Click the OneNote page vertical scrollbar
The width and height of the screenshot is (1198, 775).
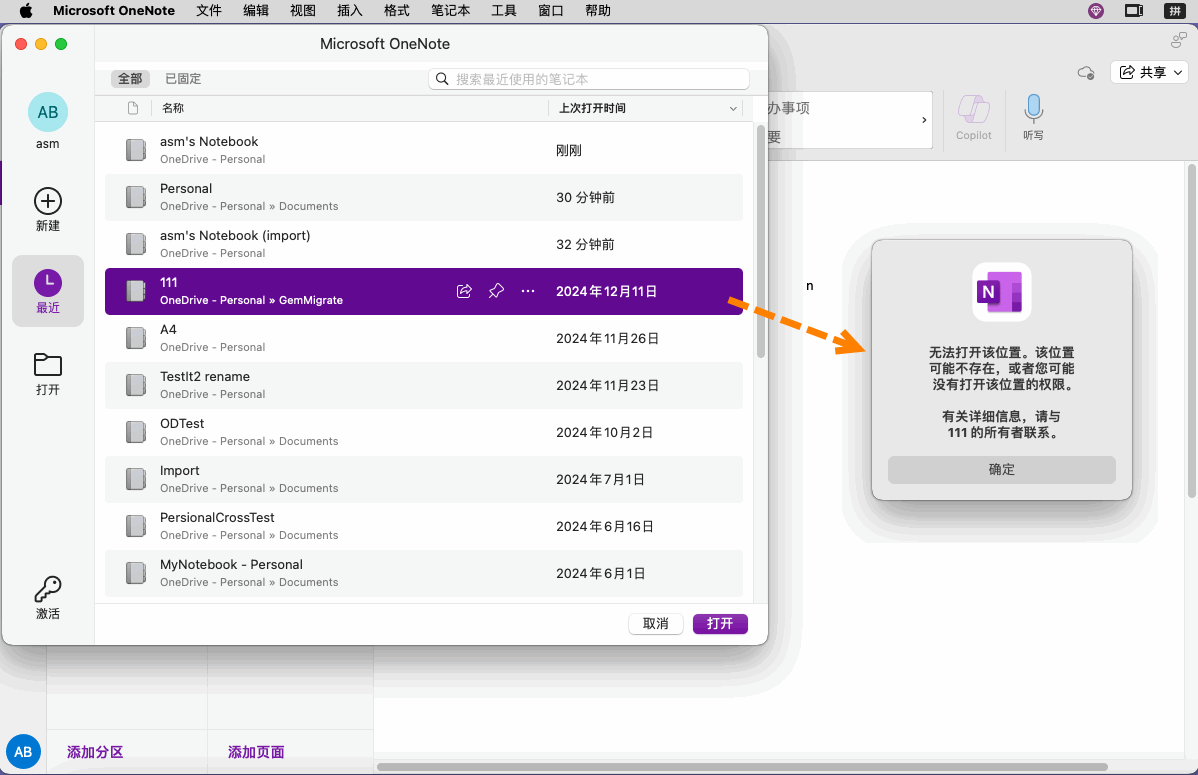pos(1192,331)
